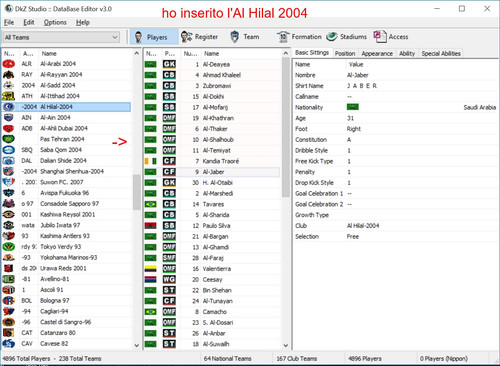Click the Foot value Right
500x366 pixels.
click(354, 129)
